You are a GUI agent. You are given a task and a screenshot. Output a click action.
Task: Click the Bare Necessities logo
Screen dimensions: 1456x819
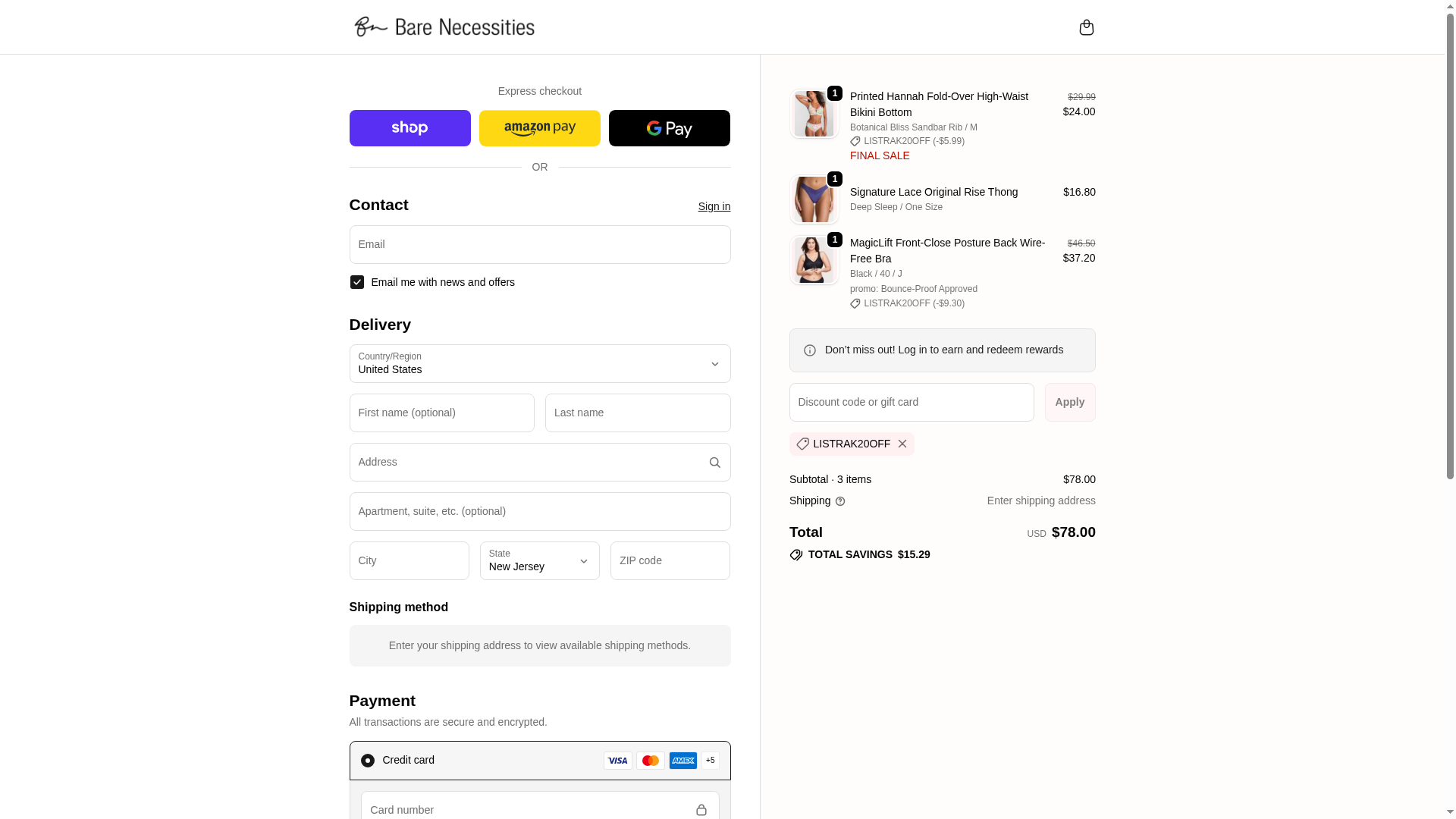coord(444,27)
